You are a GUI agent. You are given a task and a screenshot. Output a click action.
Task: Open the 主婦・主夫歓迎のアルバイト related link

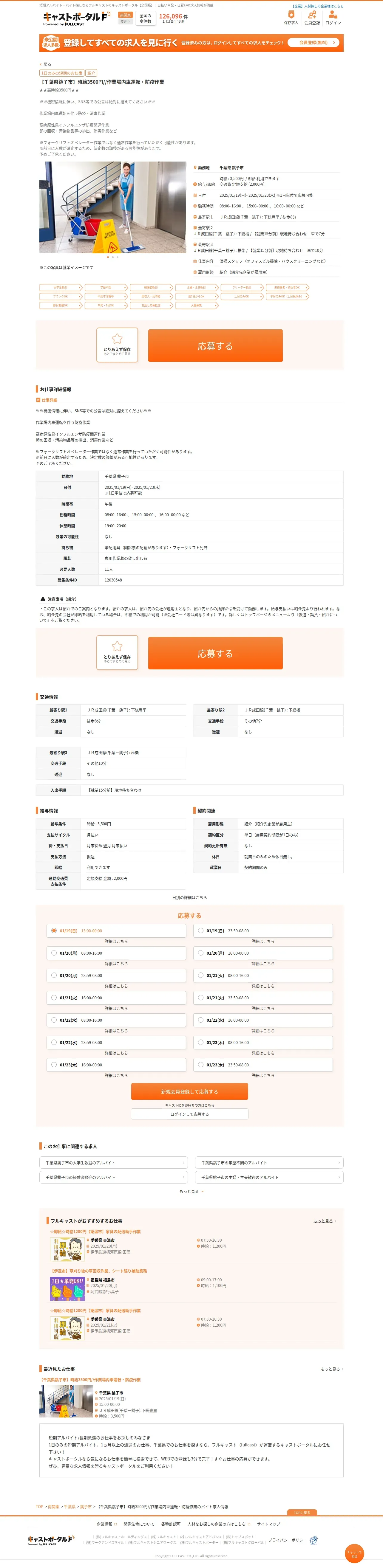point(269,1177)
